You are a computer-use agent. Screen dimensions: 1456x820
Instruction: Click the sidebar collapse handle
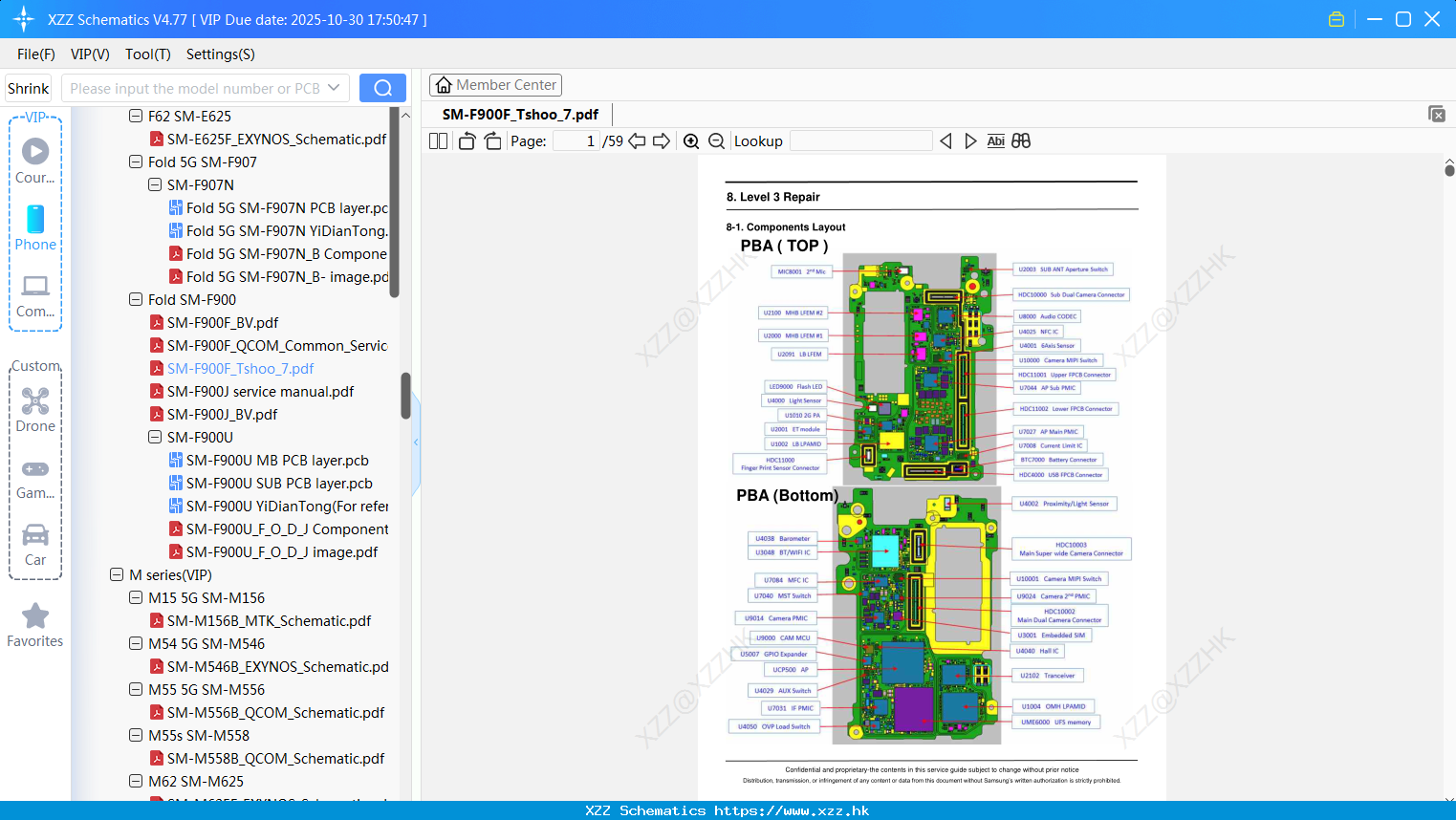(416, 442)
